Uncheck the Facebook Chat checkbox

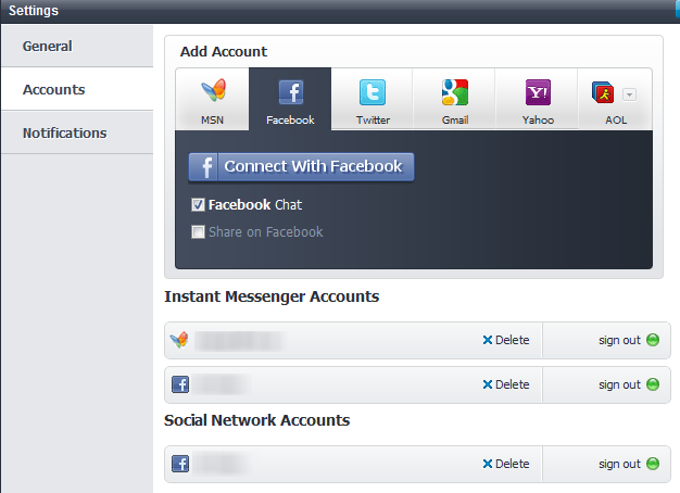click(198, 205)
